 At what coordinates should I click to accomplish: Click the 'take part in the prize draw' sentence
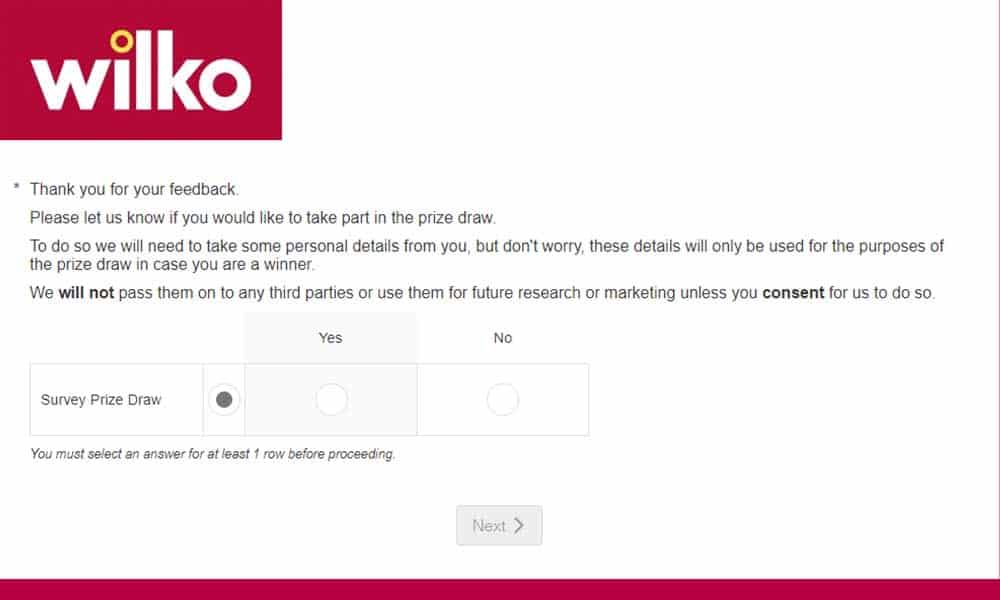click(263, 218)
